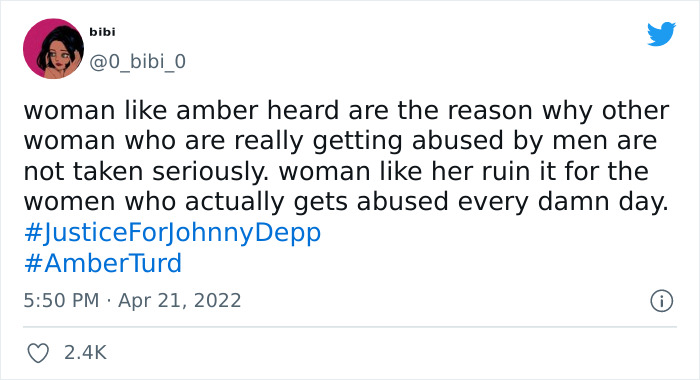The width and height of the screenshot is (700, 380).
Task: Click the dot between time and date
Action: (x=108, y=301)
